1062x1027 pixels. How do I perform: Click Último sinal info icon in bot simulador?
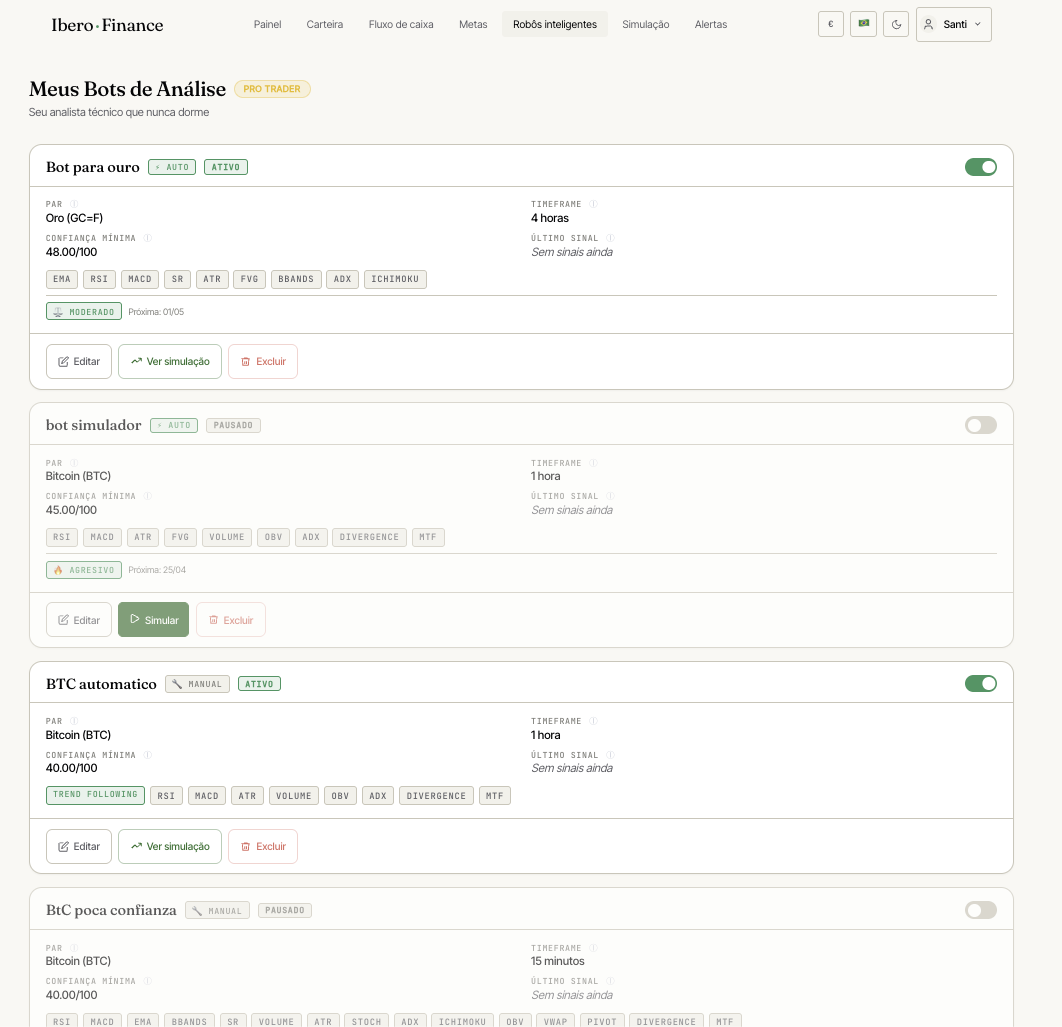click(x=610, y=496)
